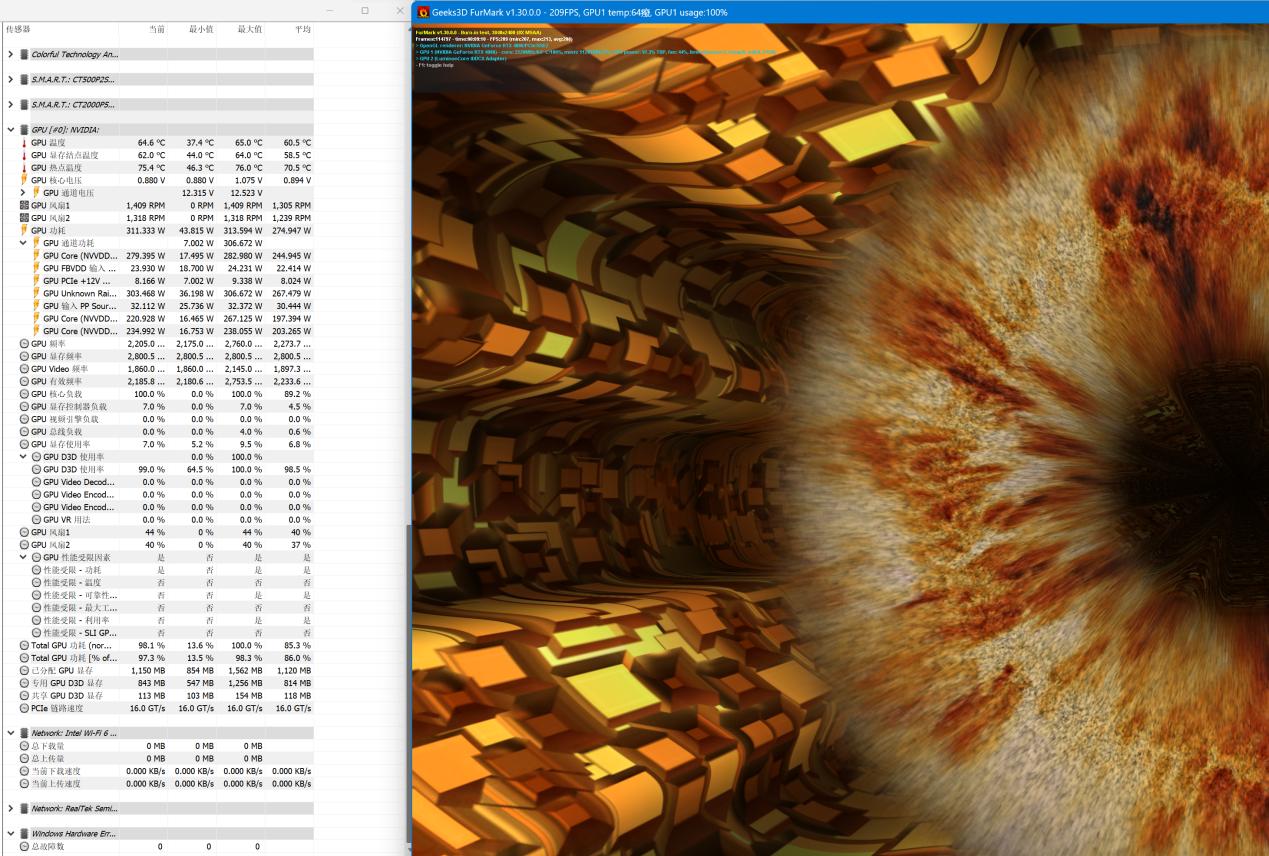Click the thermometer icon beside GPU 温度
Viewport: 1269px width, 856px height.
(x=24, y=143)
